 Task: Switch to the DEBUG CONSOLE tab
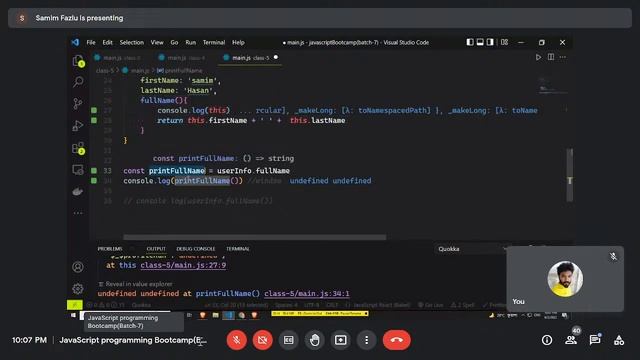point(196,249)
